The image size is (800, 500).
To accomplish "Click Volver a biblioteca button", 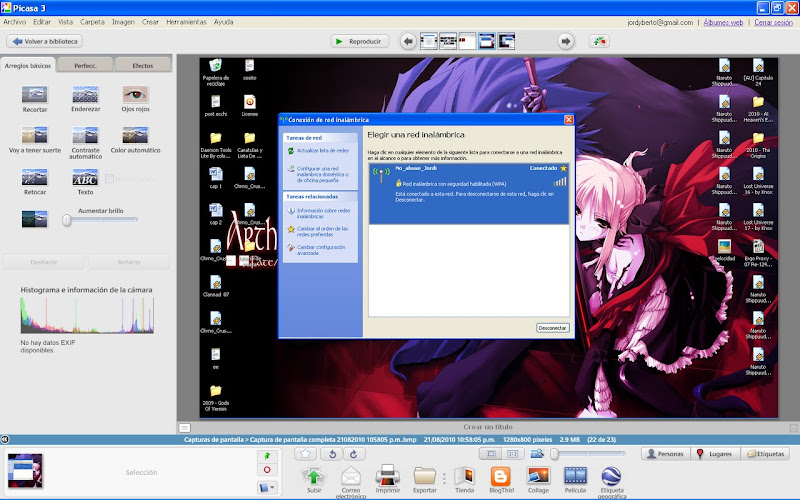I will [45, 41].
